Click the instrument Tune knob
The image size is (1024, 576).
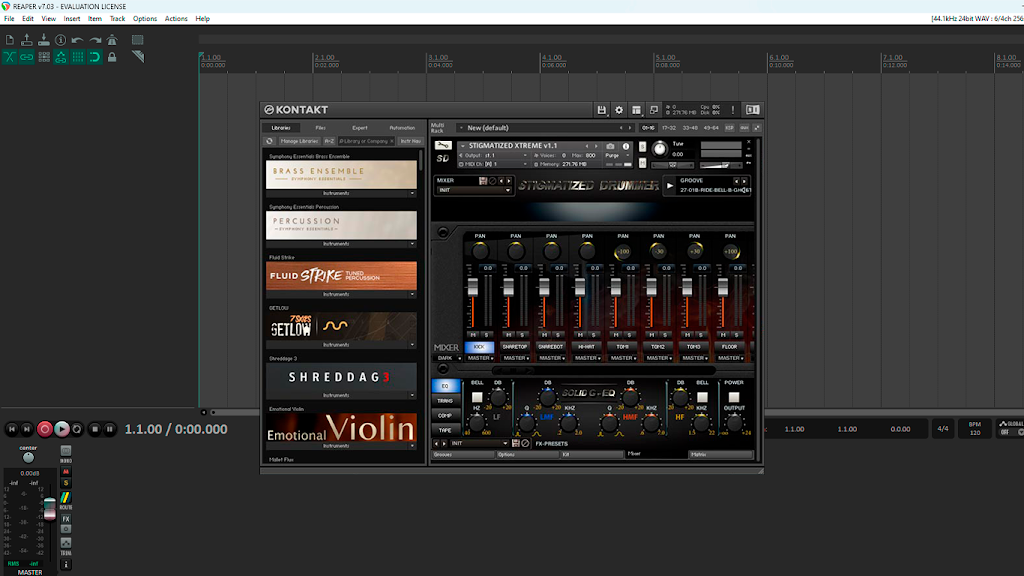(660, 149)
